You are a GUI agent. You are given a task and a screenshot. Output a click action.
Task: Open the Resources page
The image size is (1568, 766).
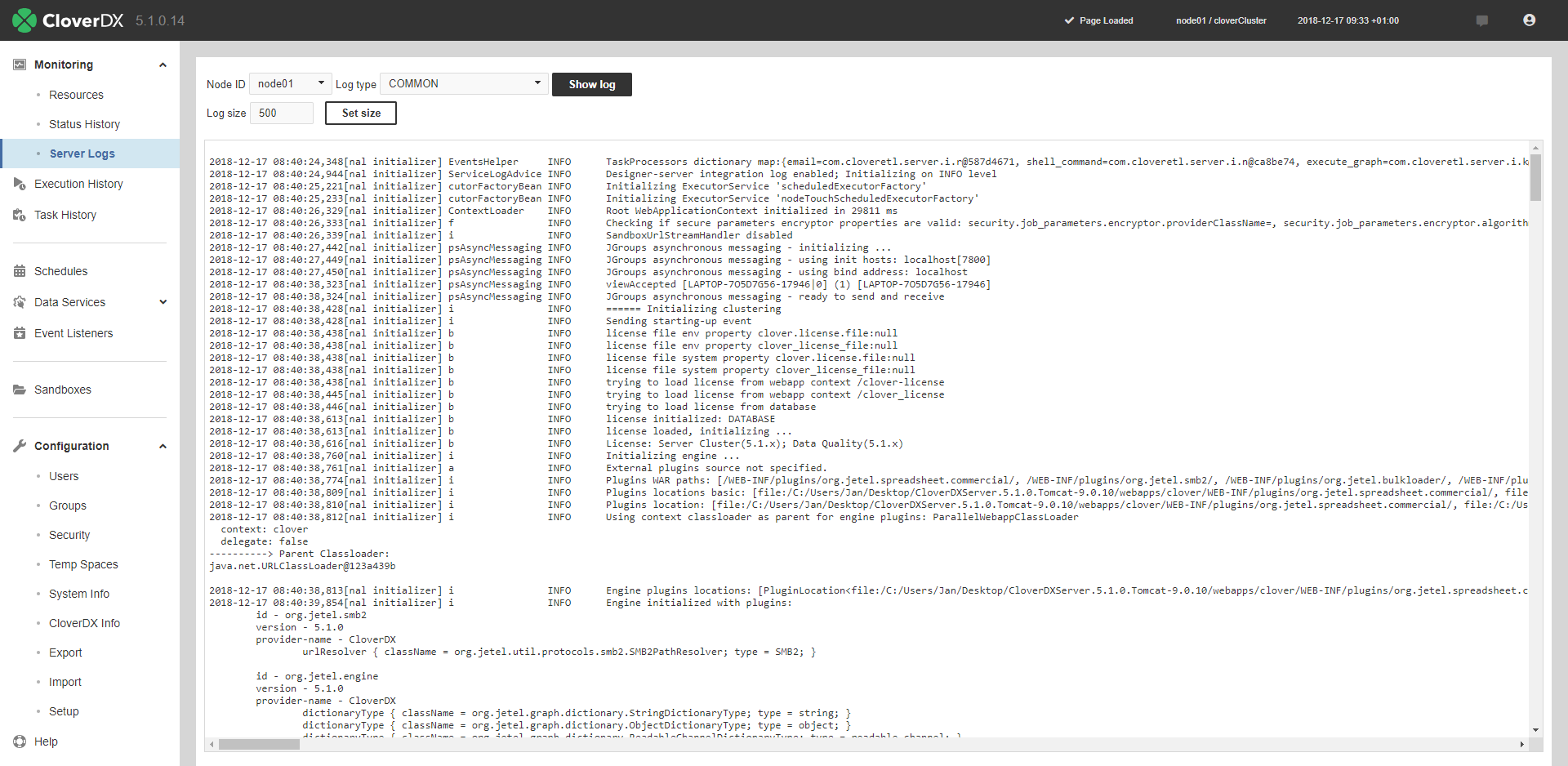[x=76, y=95]
